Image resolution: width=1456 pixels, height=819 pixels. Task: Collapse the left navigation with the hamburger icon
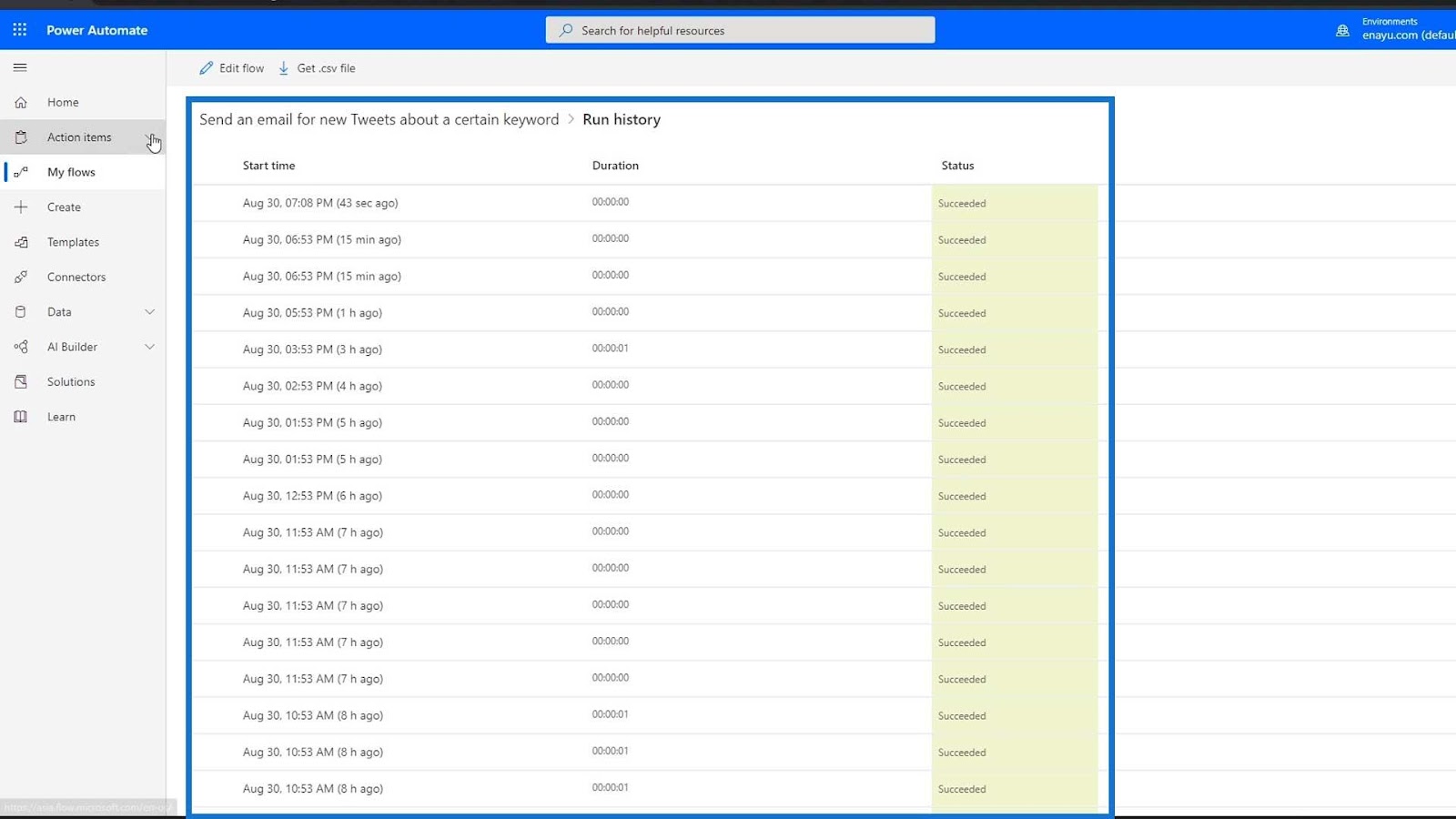click(20, 67)
